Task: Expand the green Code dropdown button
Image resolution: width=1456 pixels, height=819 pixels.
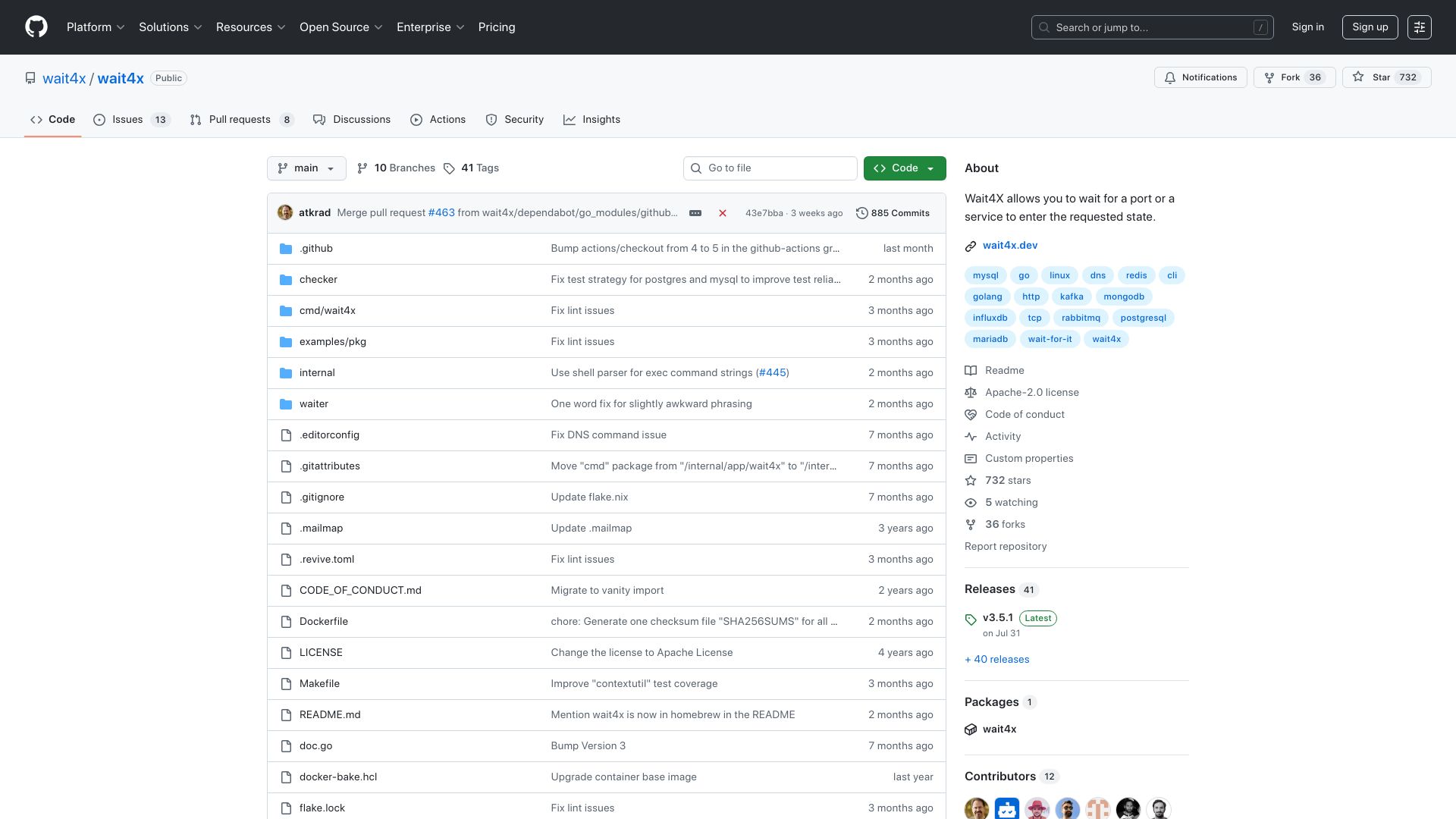Action: tap(905, 168)
